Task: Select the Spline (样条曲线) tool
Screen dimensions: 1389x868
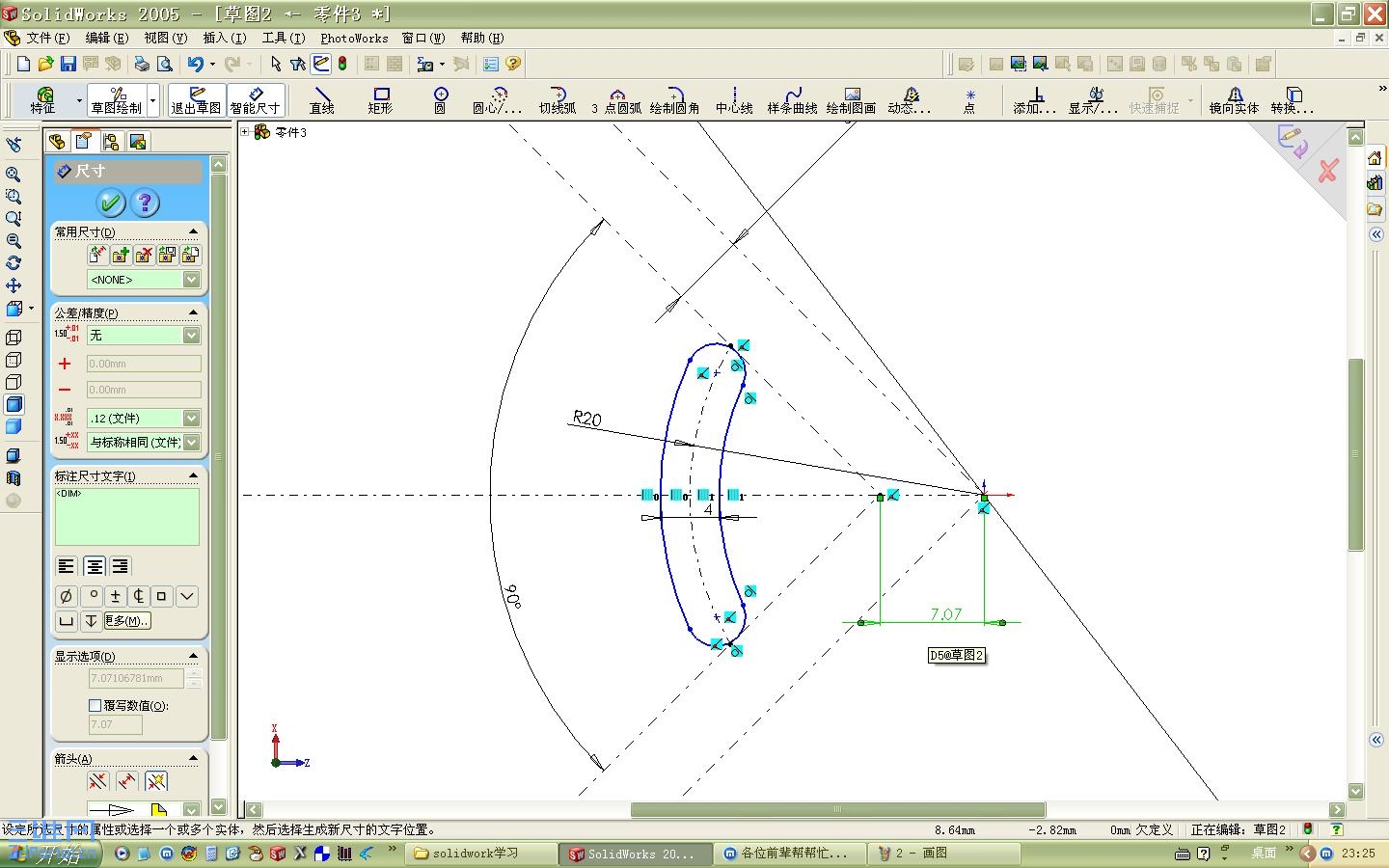Action: [792, 100]
